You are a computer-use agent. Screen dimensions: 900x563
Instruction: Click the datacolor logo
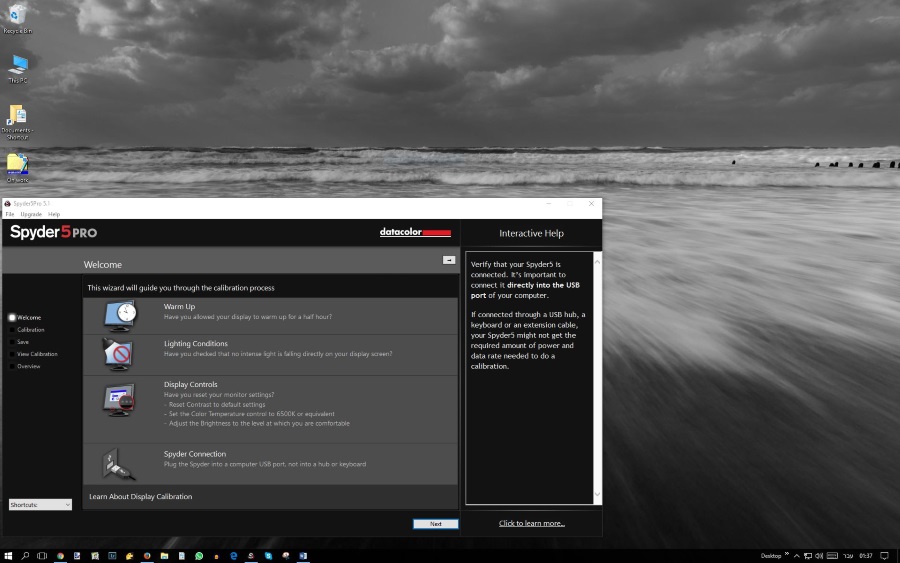coord(415,232)
